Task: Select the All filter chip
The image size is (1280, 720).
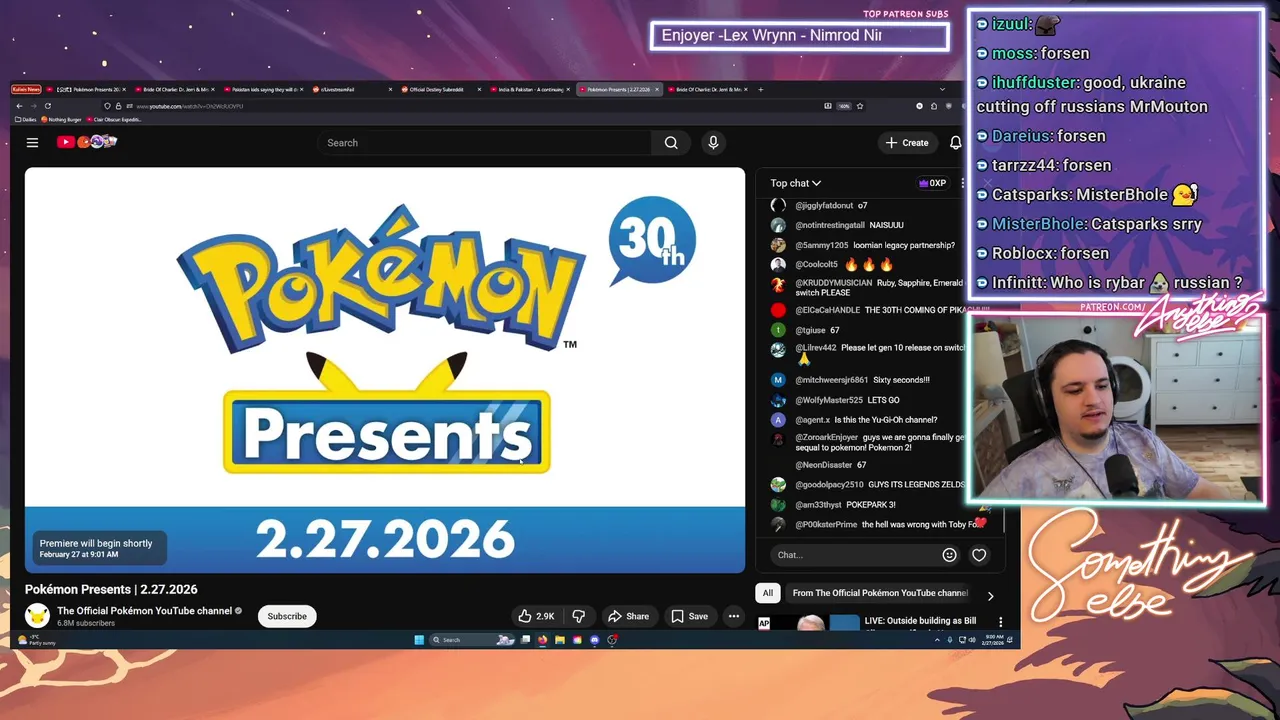Action: [767, 593]
